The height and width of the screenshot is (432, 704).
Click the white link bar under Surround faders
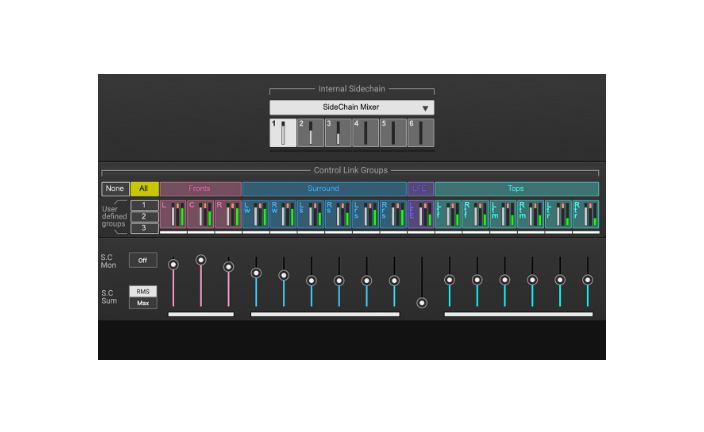point(325,314)
